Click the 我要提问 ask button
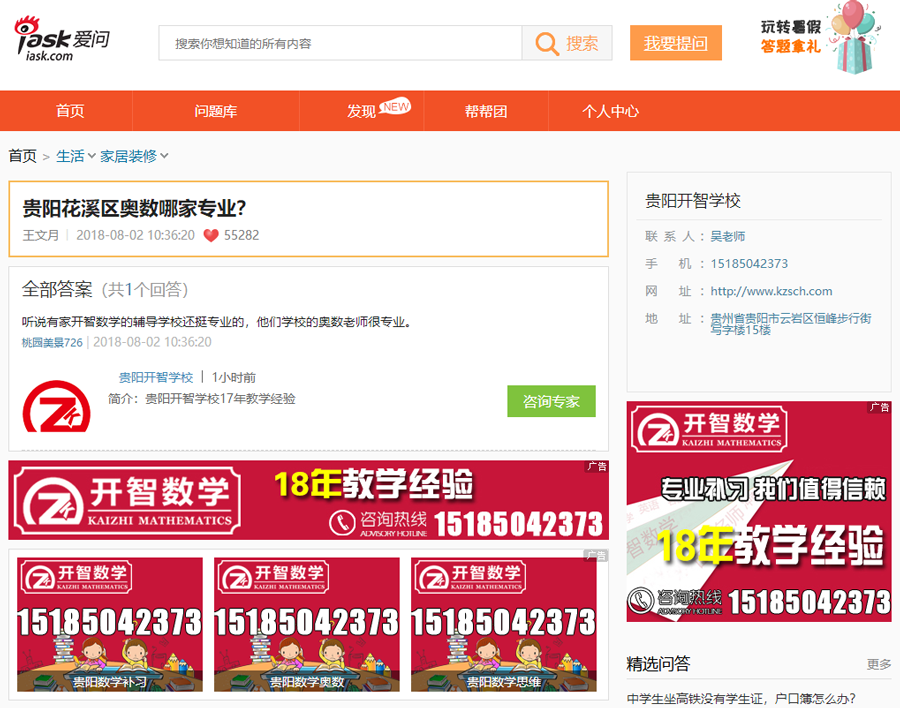 coord(676,43)
